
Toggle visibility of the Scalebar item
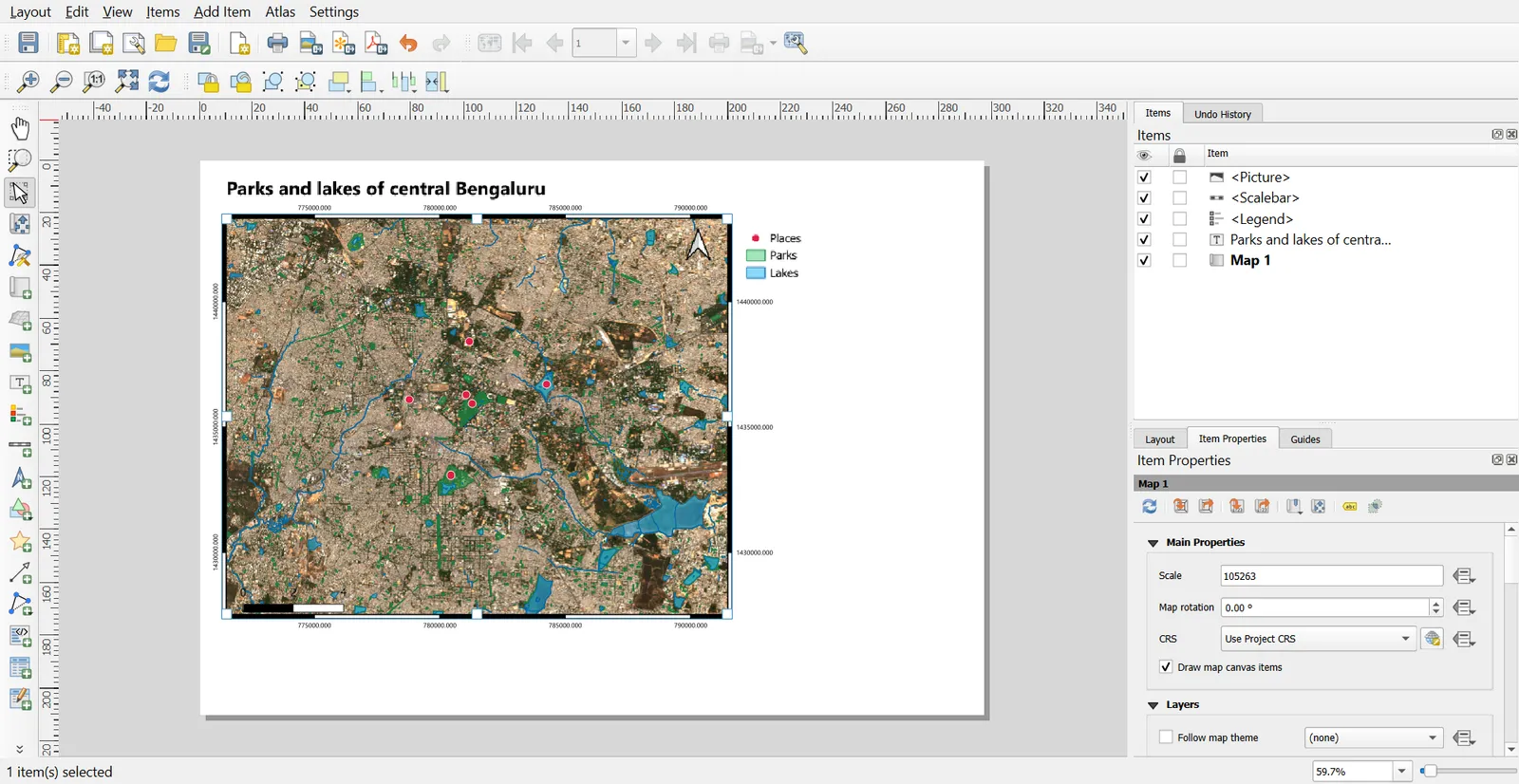coord(1144,198)
